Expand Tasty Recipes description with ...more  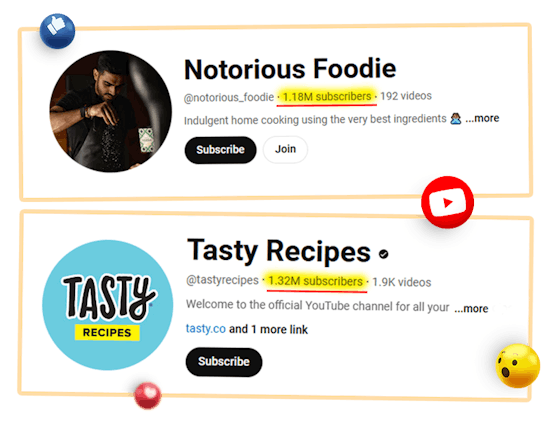(x=471, y=309)
